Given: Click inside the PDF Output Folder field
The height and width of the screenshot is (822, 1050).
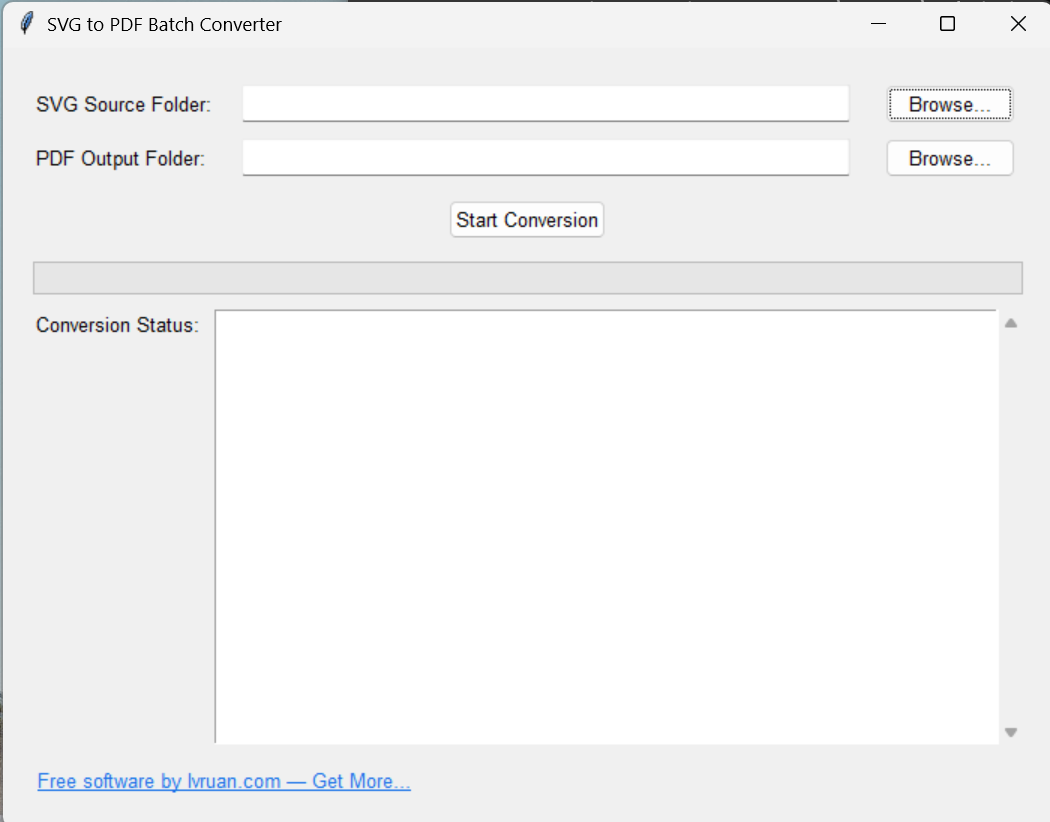Looking at the screenshot, I should [545, 157].
